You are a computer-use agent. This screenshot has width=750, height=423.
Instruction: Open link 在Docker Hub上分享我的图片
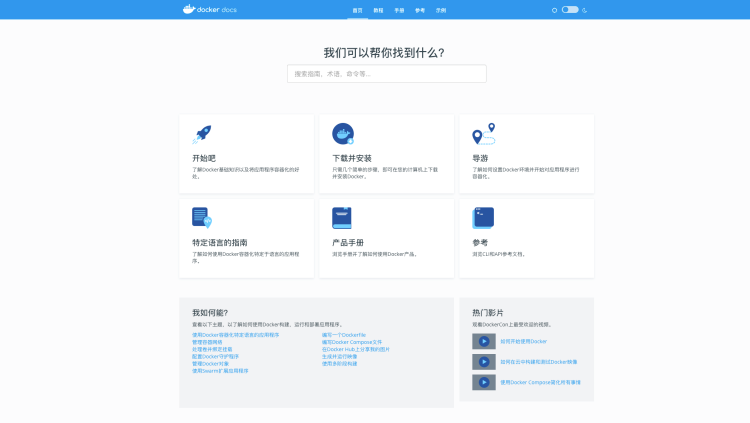(x=355, y=349)
